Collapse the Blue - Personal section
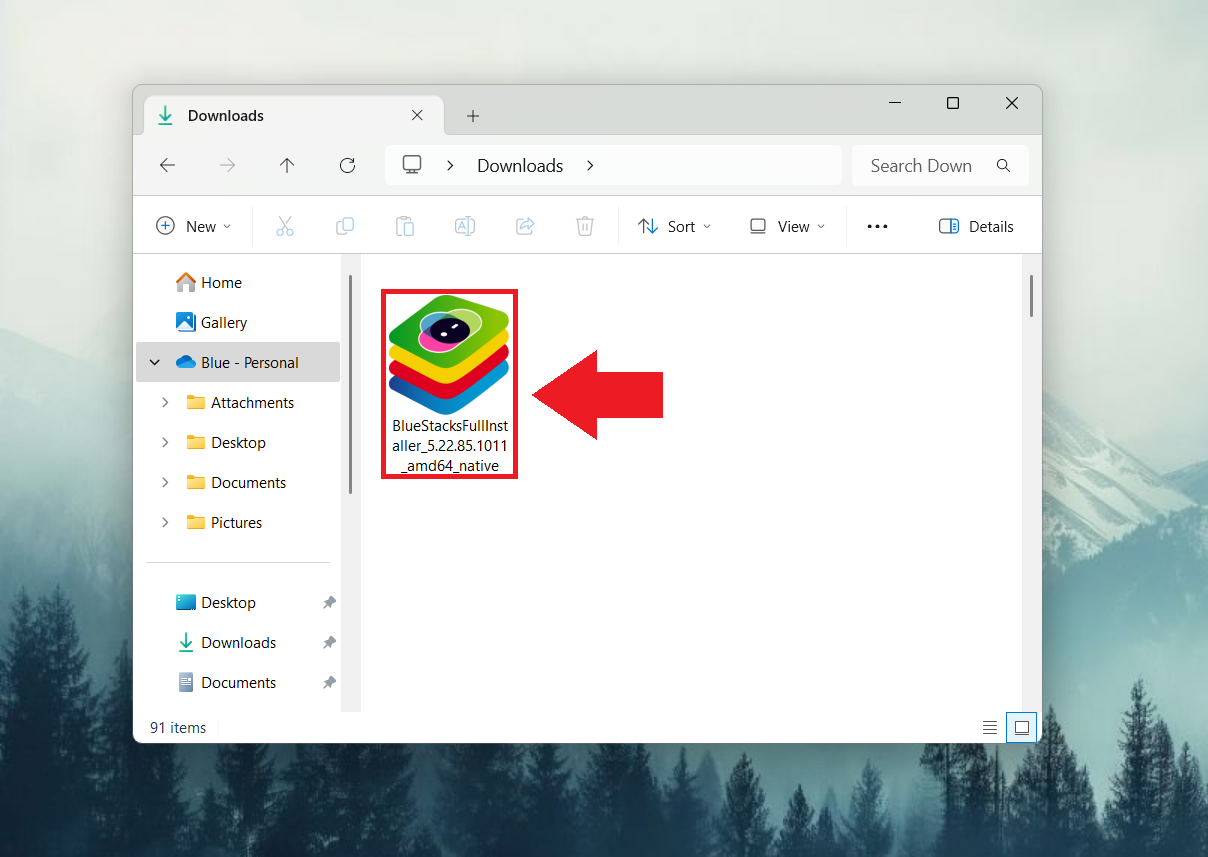This screenshot has width=1208, height=857. (x=154, y=362)
